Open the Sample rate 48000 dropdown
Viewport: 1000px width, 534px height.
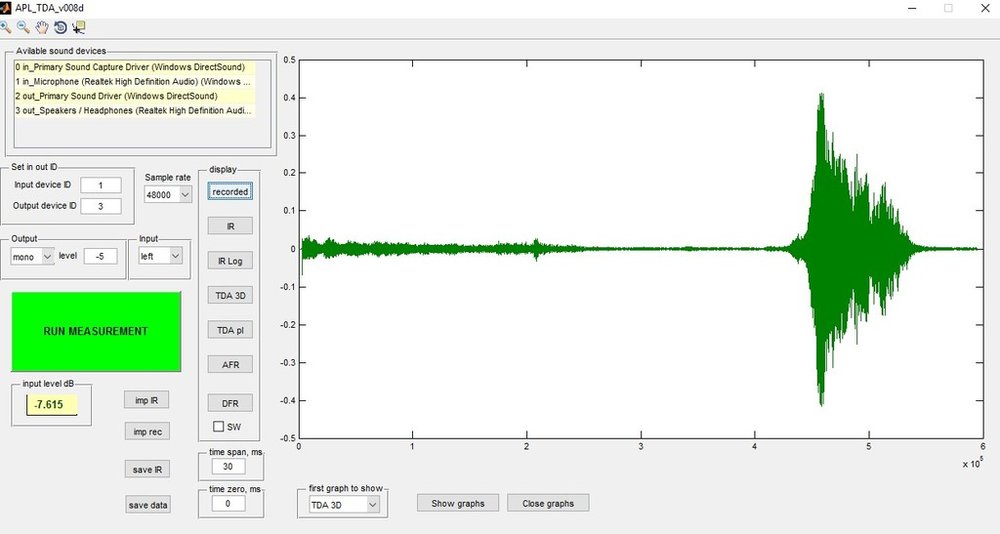[168, 195]
